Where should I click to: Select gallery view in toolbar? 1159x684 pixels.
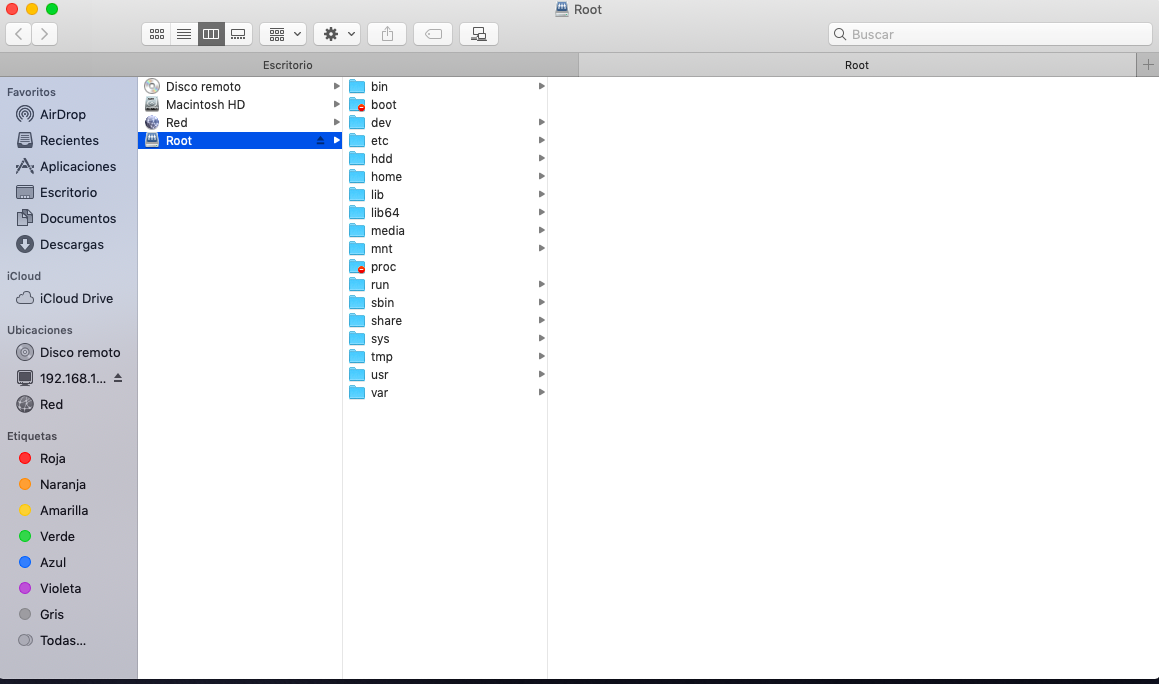(238, 34)
